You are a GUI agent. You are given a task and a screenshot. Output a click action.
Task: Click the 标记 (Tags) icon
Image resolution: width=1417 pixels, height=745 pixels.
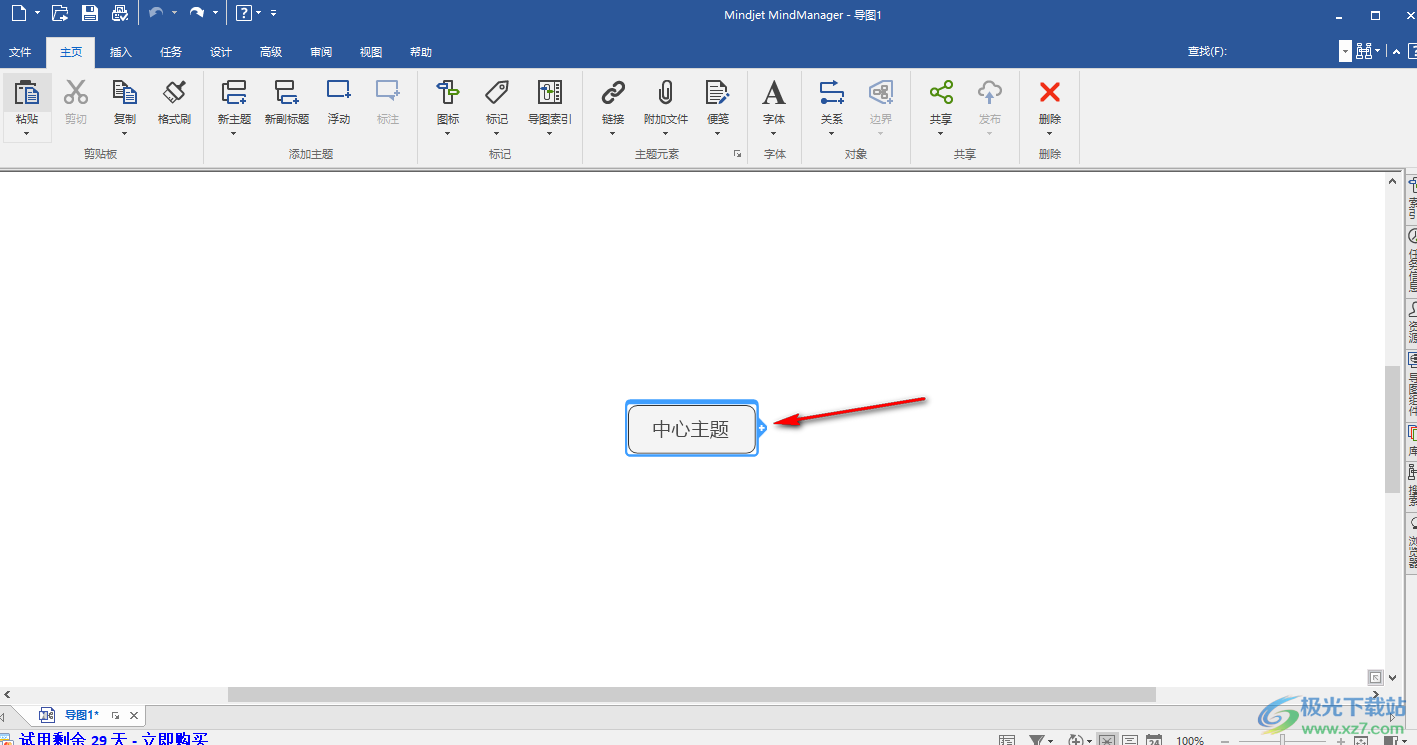(497, 93)
